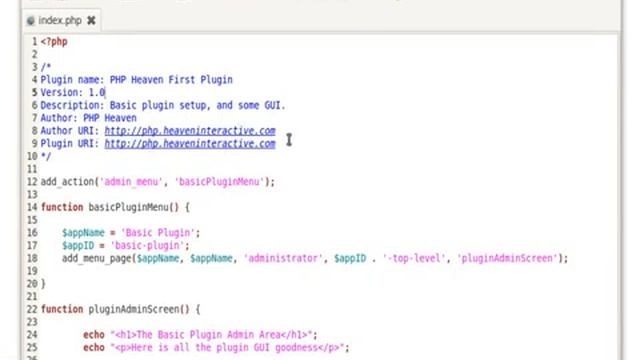Click 'Description: Basic plugin setup, and some GUI.'

click(163, 105)
